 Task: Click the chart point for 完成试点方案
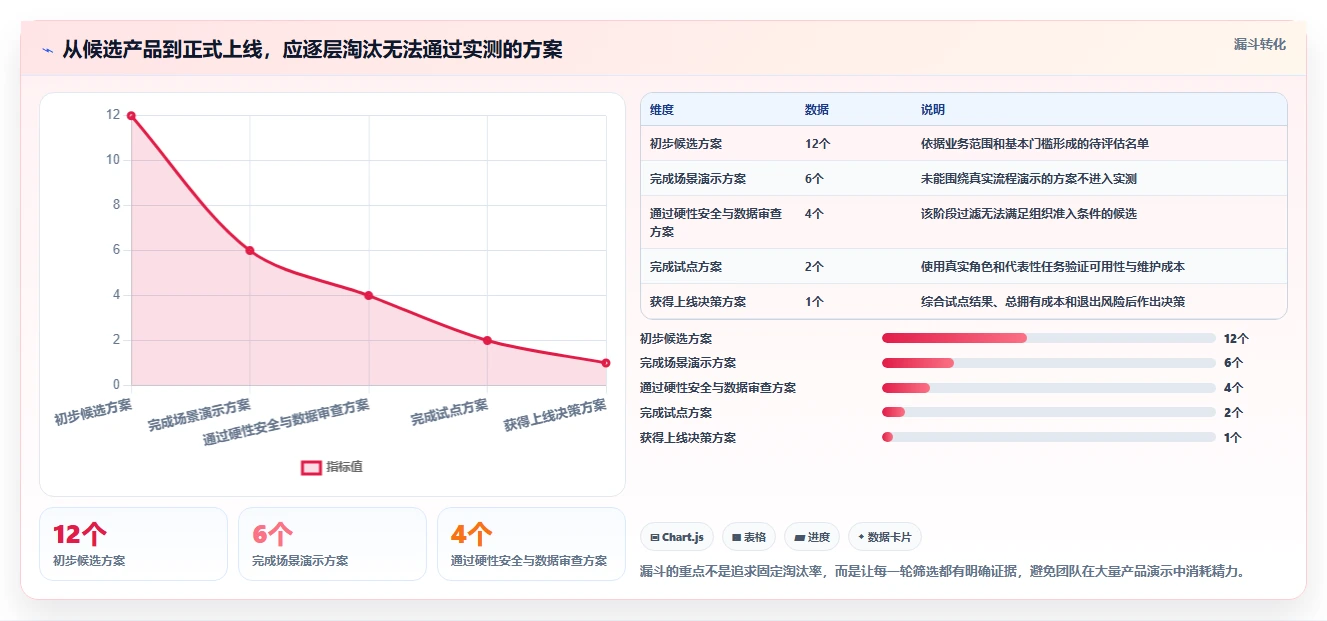tap(487, 340)
